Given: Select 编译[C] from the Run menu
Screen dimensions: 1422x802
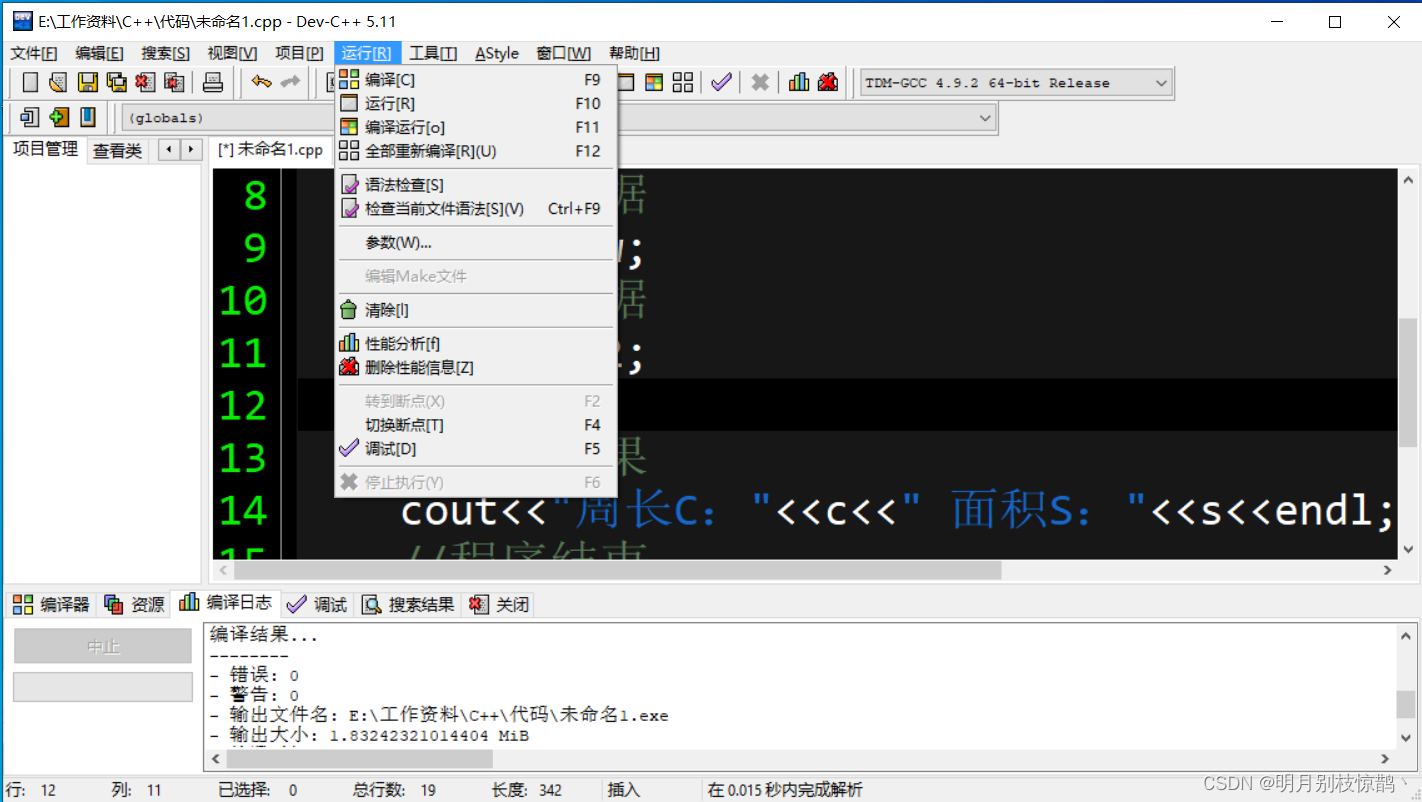Looking at the screenshot, I should [x=476, y=80].
